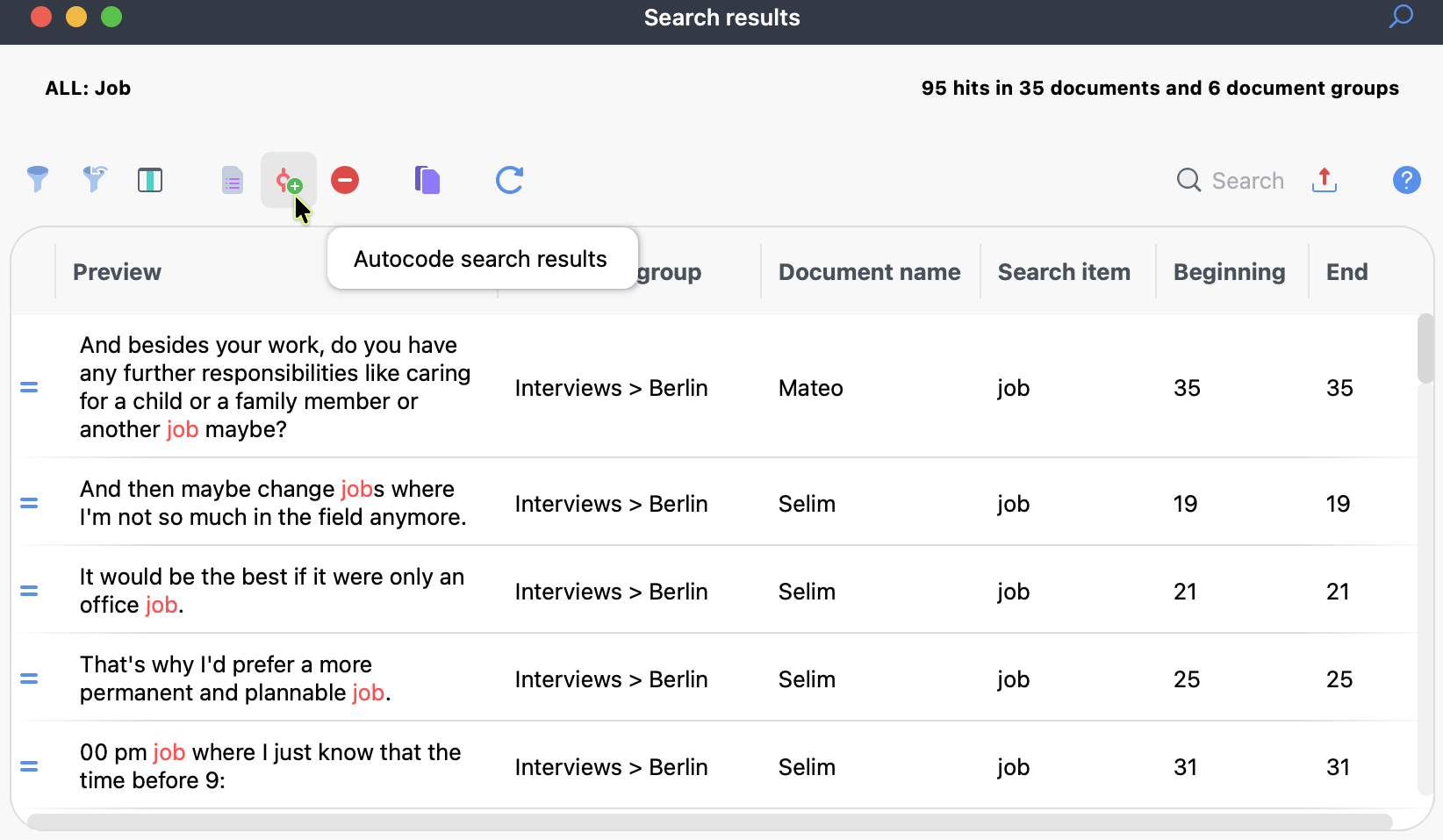
Task: Open the select columns icon
Action: click(150, 180)
